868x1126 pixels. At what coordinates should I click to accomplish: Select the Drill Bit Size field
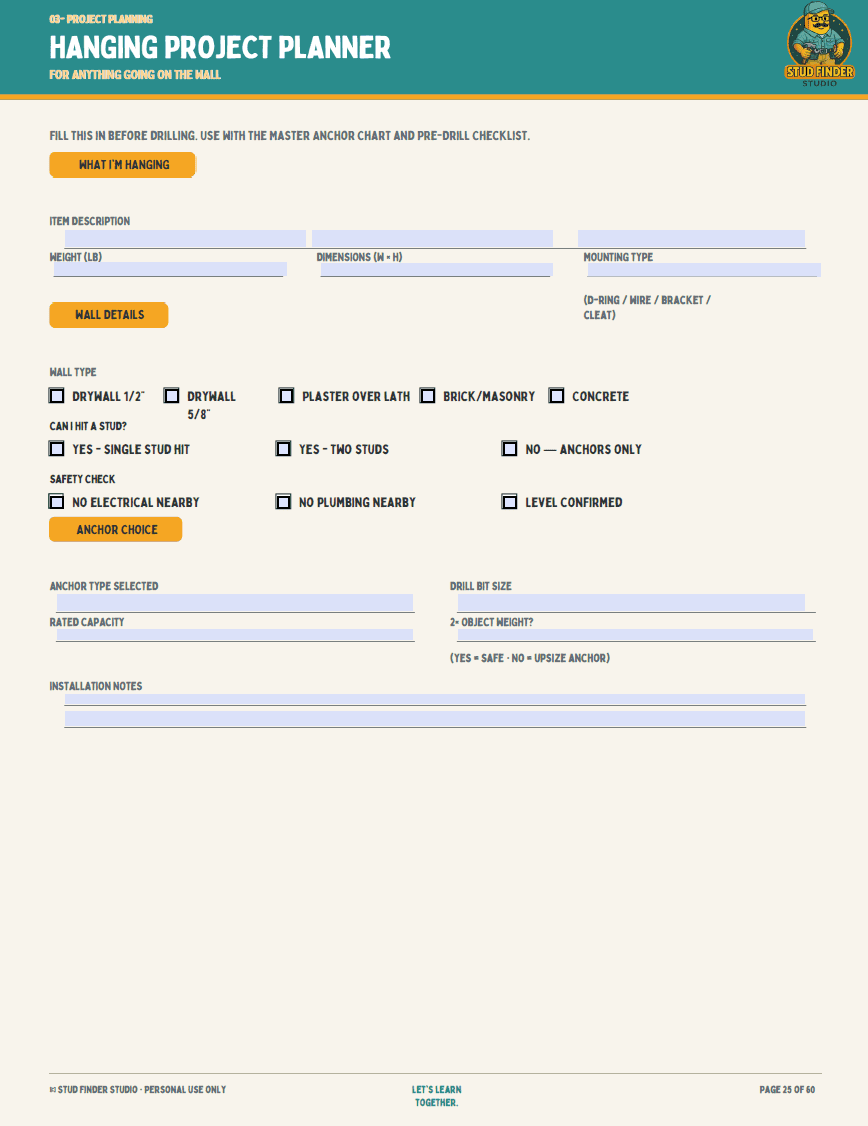coord(631,602)
